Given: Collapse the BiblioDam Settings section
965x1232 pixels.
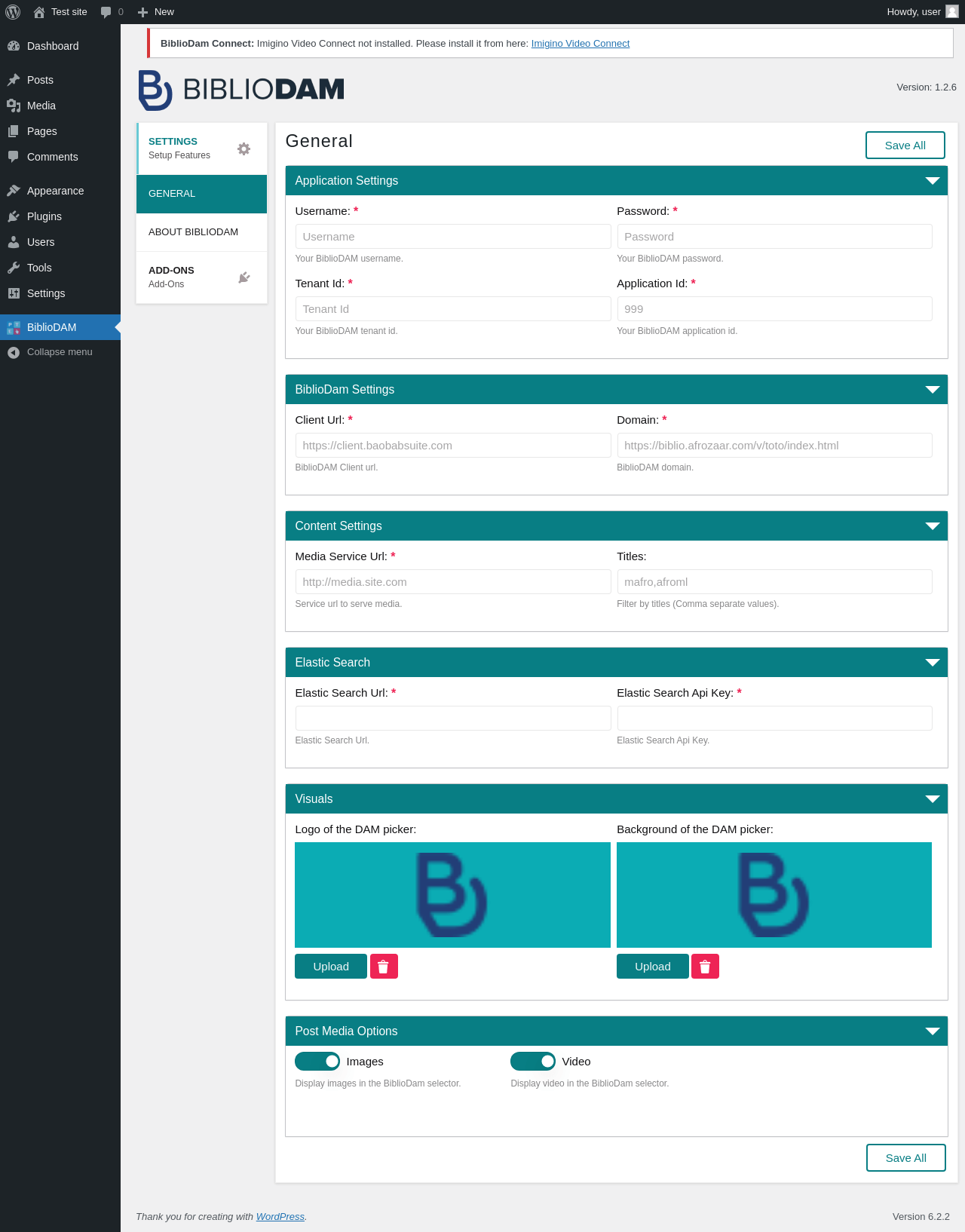Looking at the screenshot, I should [933, 390].
